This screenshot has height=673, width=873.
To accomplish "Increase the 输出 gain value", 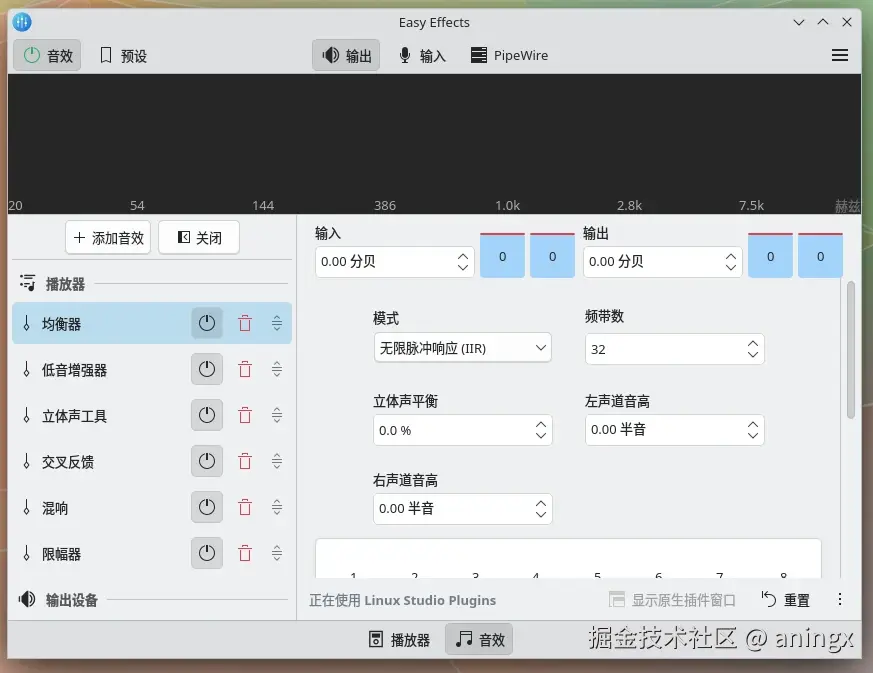I will click(x=730, y=257).
